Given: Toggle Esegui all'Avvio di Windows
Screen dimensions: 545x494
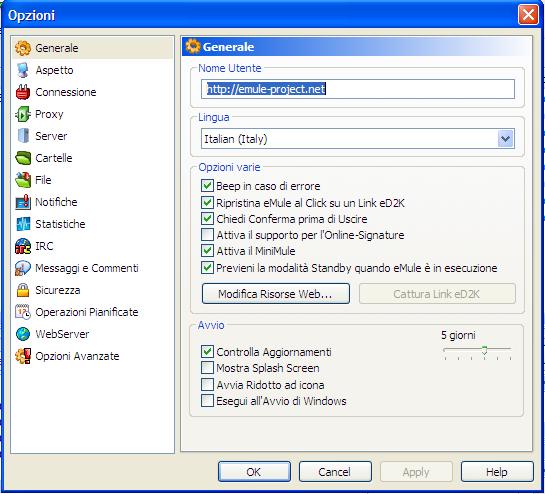Looking at the screenshot, I should [207, 401].
